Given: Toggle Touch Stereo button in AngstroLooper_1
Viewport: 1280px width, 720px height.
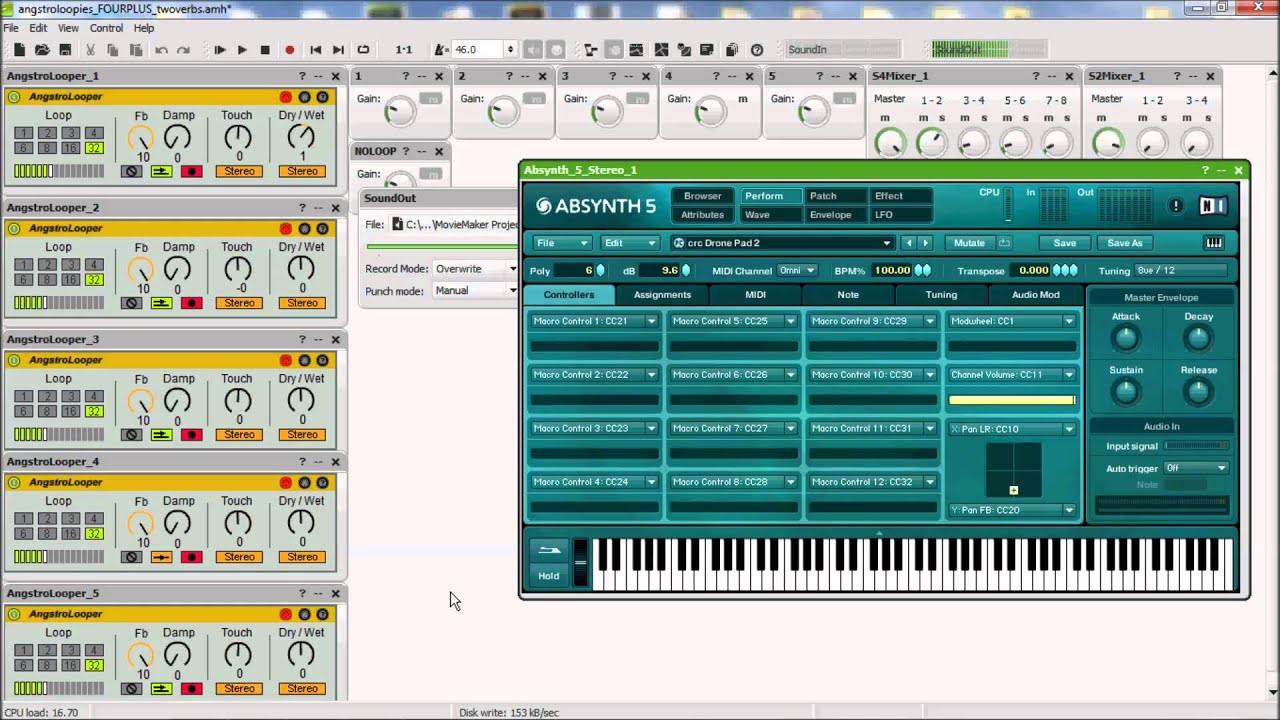Looking at the screenshot, I should [x=239, y=171].
